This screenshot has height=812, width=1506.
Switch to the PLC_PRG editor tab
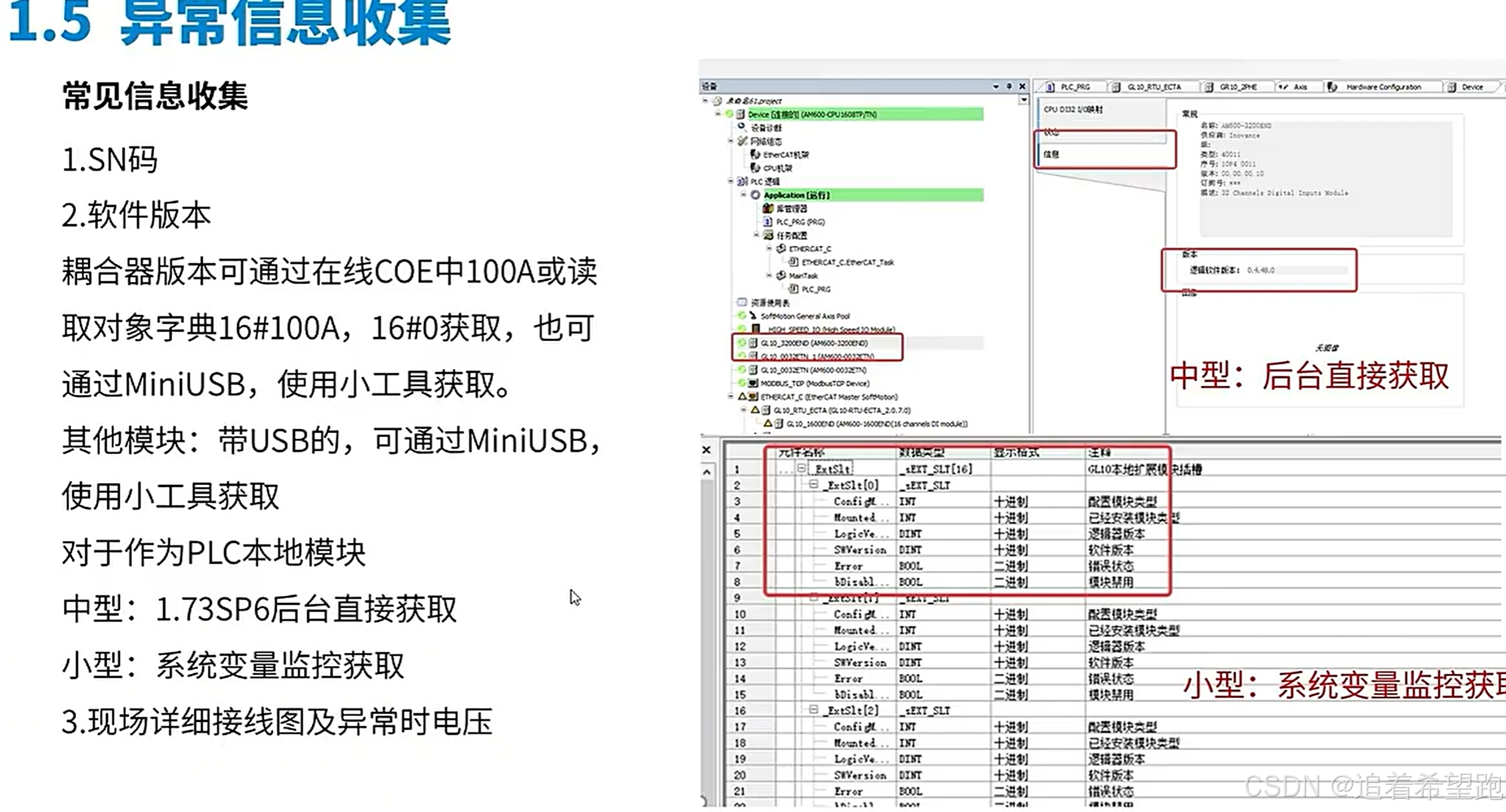coord(1074,87)
